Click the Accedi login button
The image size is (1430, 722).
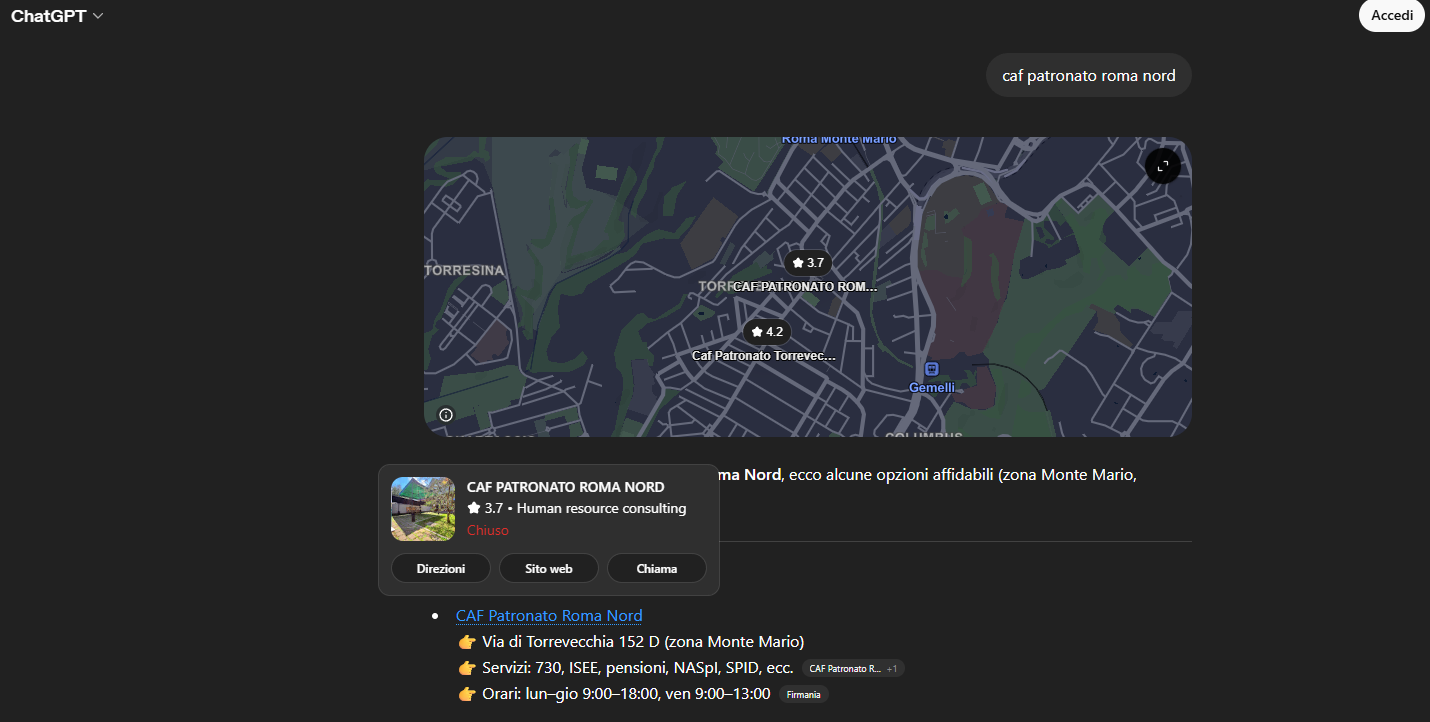(x=1391, y=16)
